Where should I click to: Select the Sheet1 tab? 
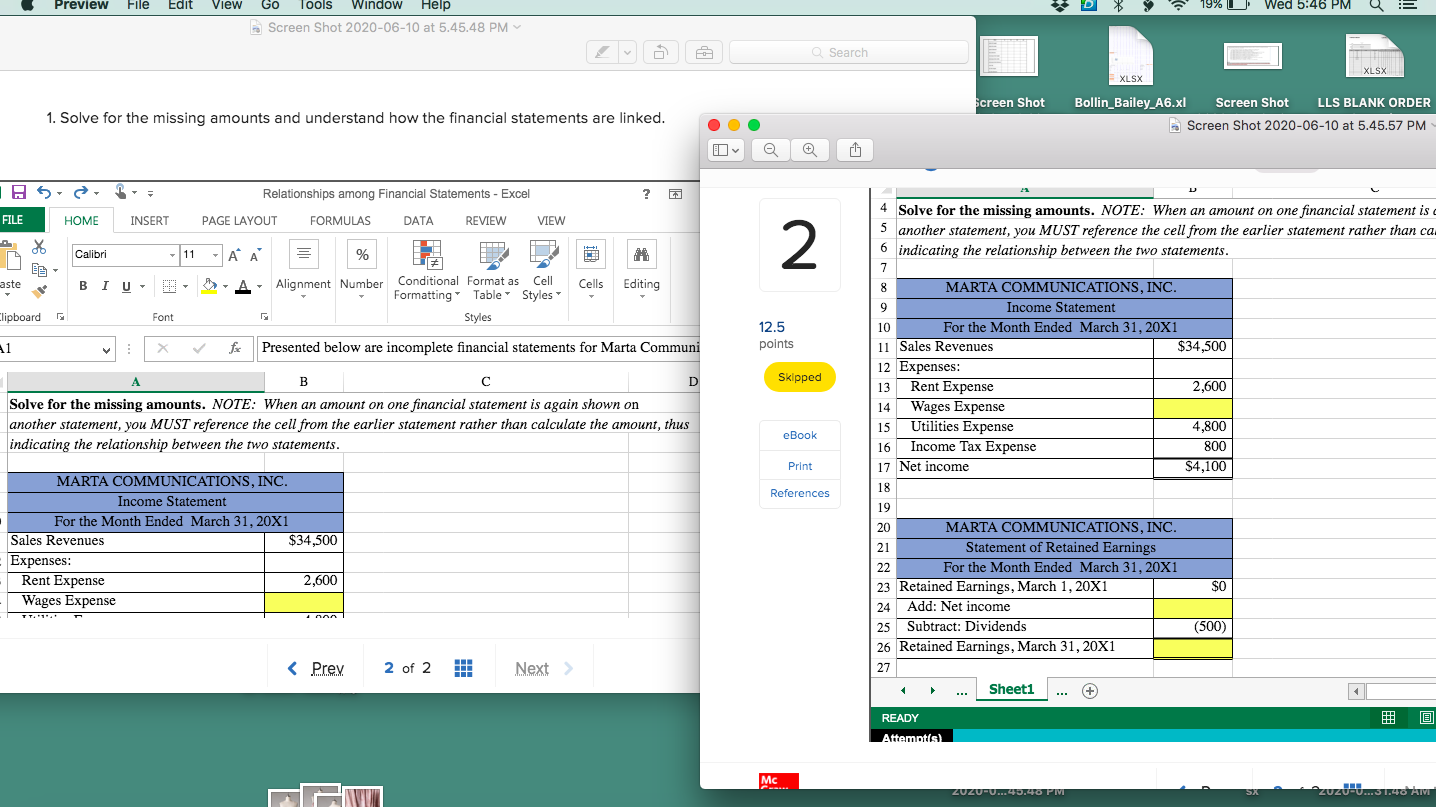[1011, 689]
